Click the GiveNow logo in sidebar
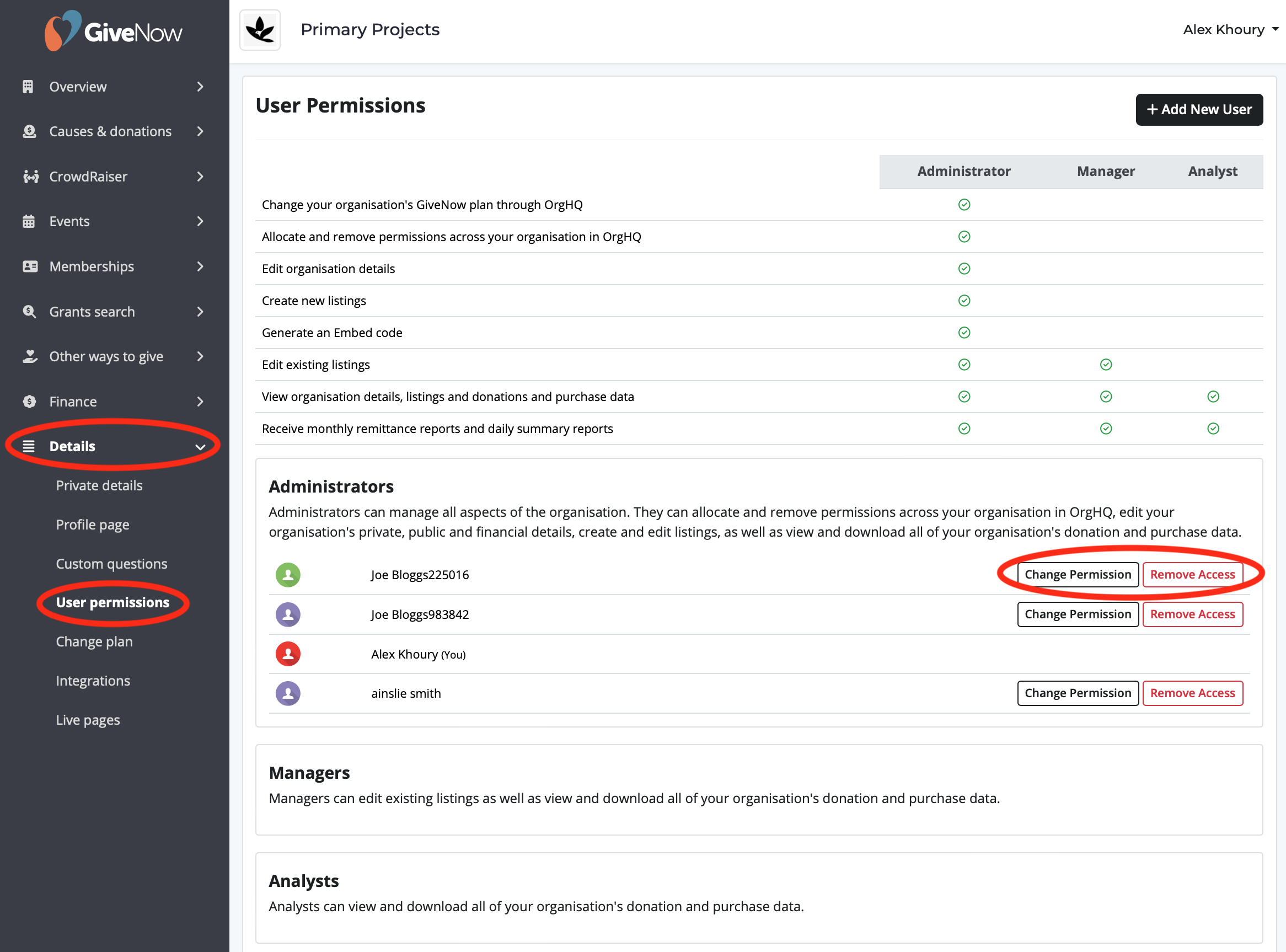The height and width of the screenshot is (952, 1286). 114,30
